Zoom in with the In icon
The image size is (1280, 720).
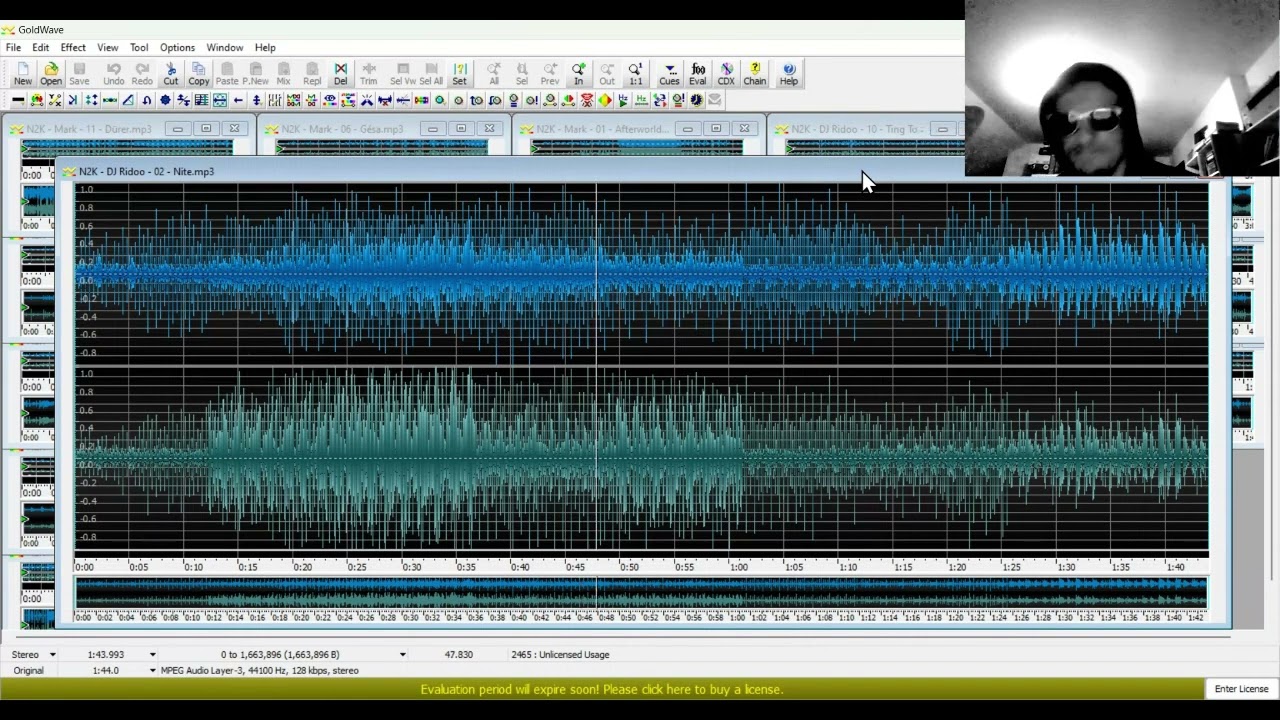(578, 73)
